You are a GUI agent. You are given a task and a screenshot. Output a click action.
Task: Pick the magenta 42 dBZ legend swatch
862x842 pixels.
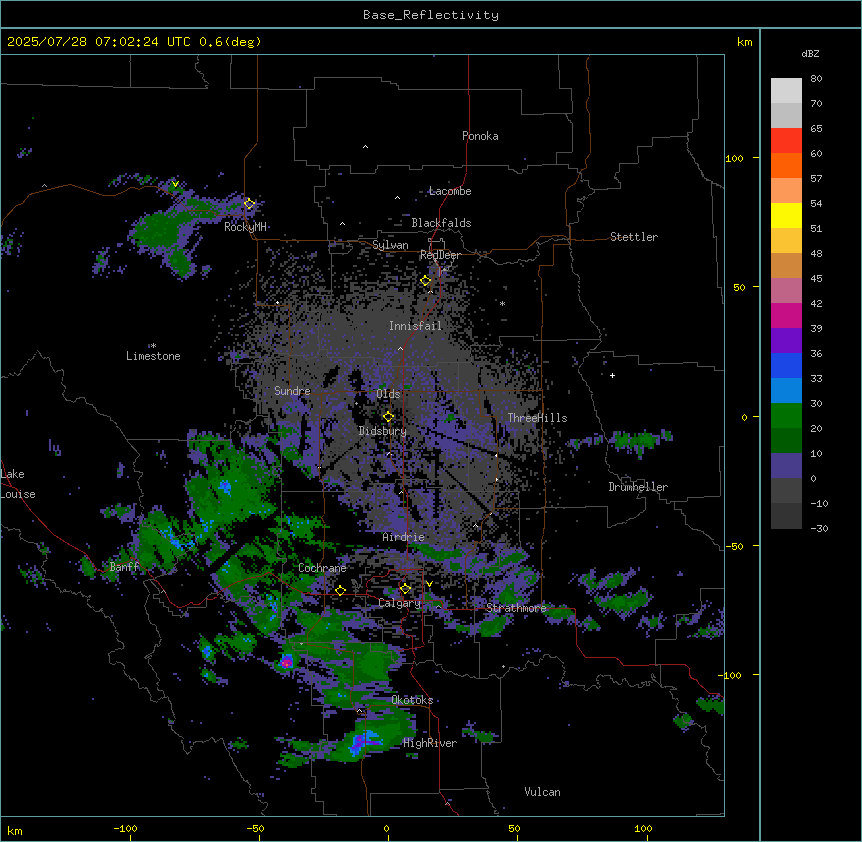click(x=786, y=315)
